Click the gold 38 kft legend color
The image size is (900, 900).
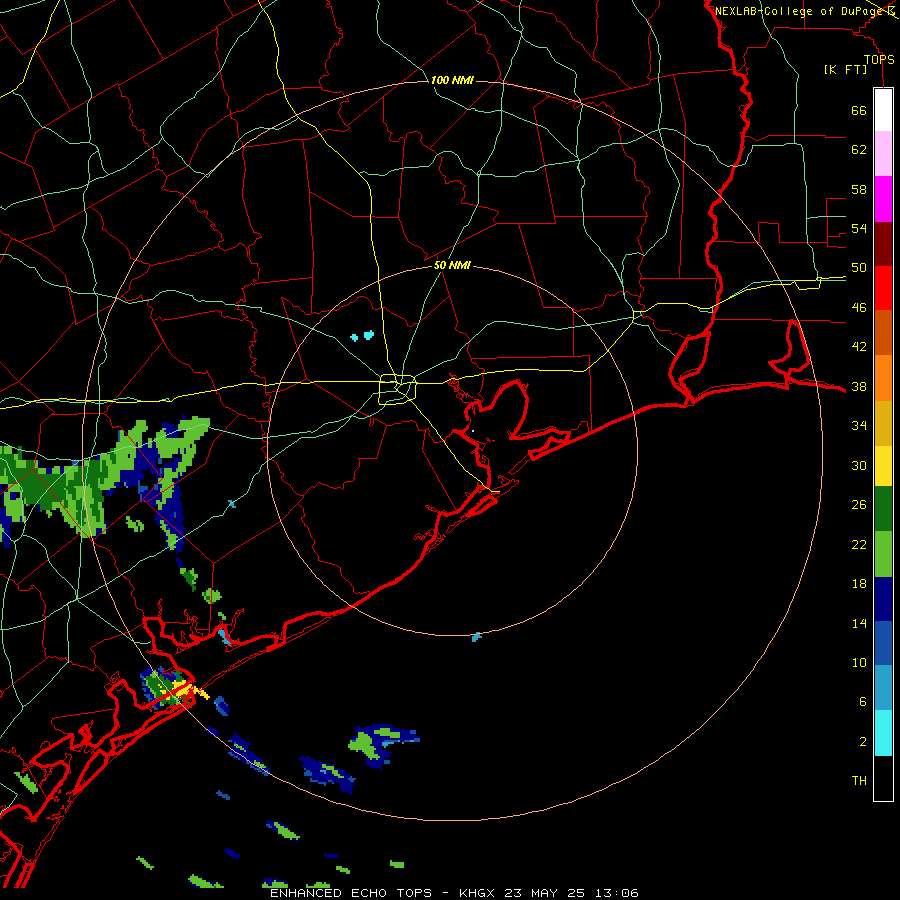point(883,423)
